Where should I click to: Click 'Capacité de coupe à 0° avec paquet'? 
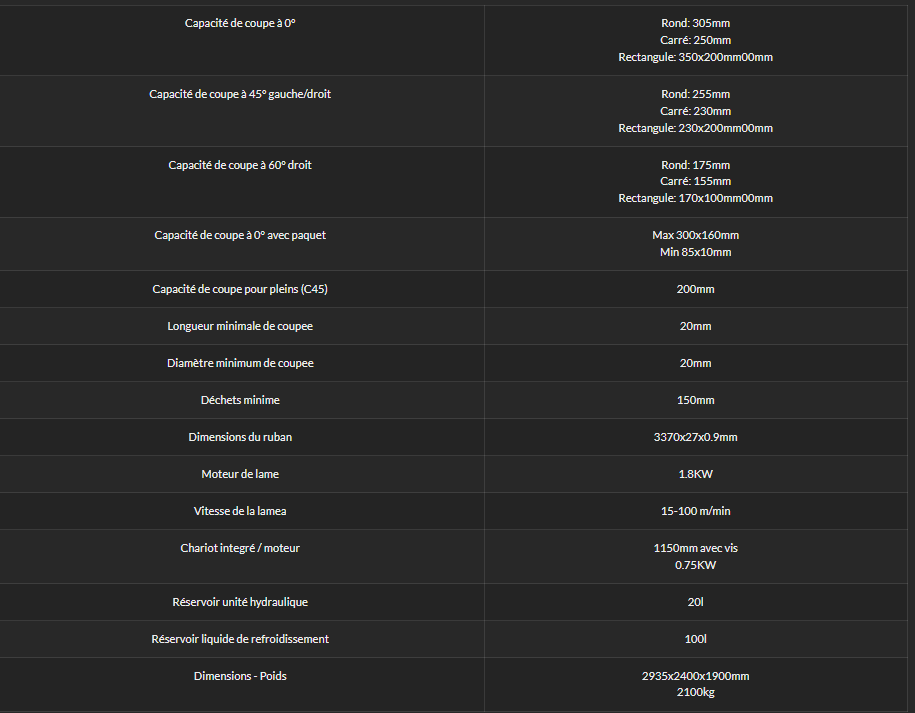(240, 235)
